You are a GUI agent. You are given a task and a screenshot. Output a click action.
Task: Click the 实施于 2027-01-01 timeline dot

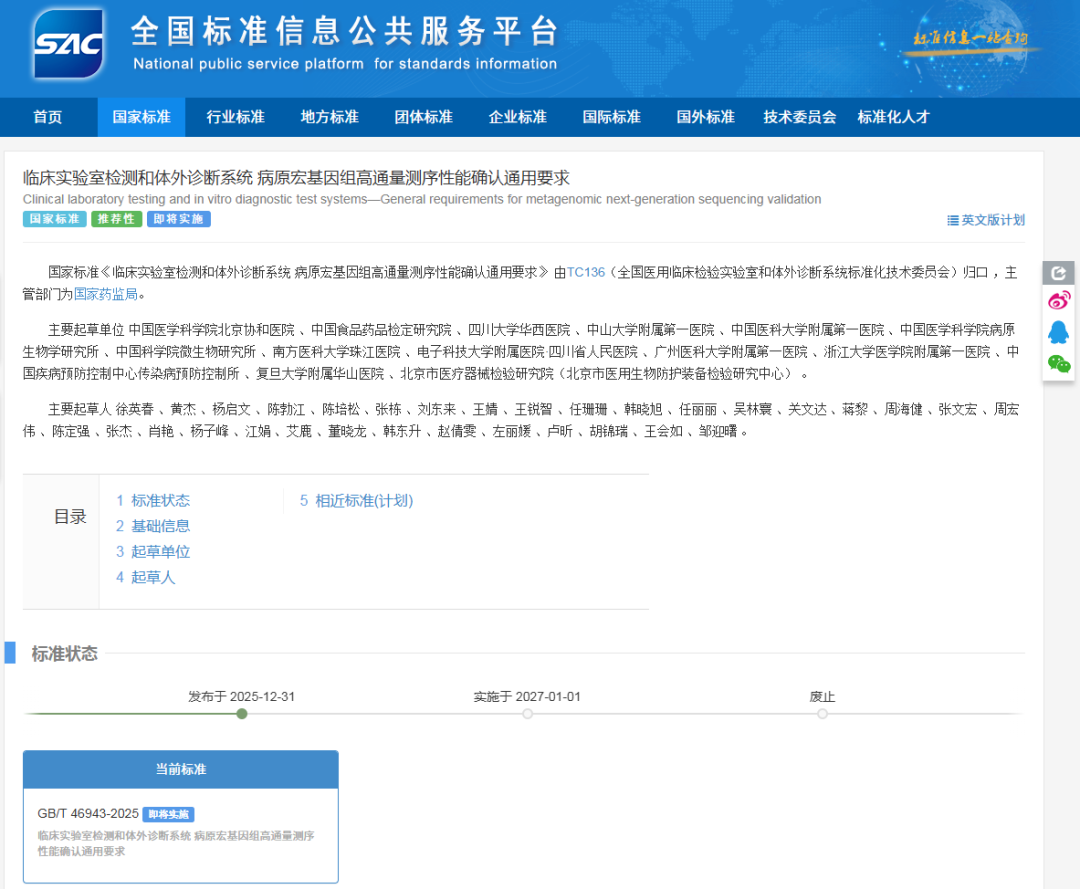pyautogui.click(x=527, y=713)
